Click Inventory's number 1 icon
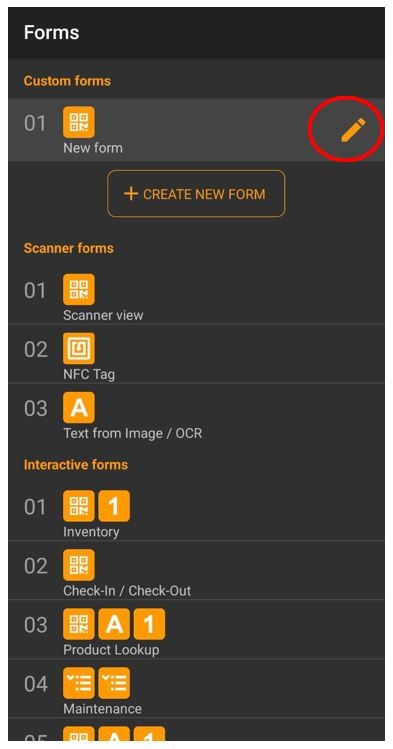This screenshot has width=393, height=749. click(x=114, y=506)
